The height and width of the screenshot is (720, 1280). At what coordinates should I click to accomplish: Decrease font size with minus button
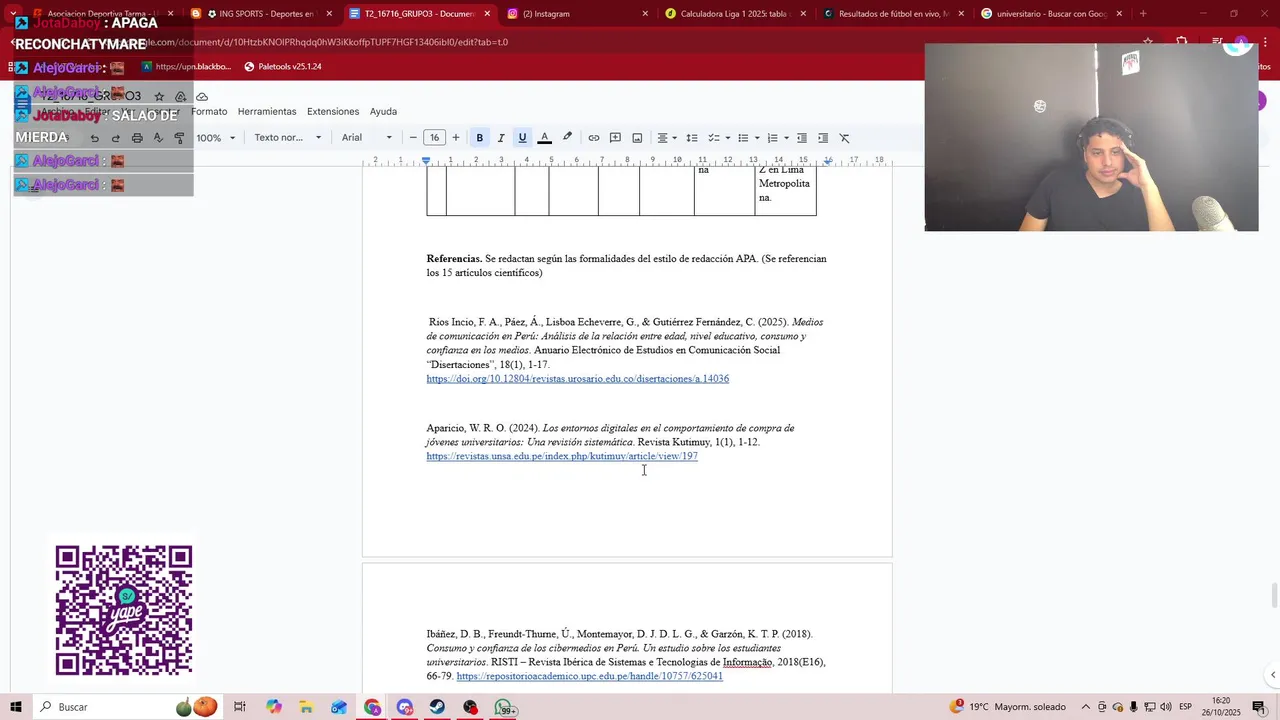tap(413, 138)
